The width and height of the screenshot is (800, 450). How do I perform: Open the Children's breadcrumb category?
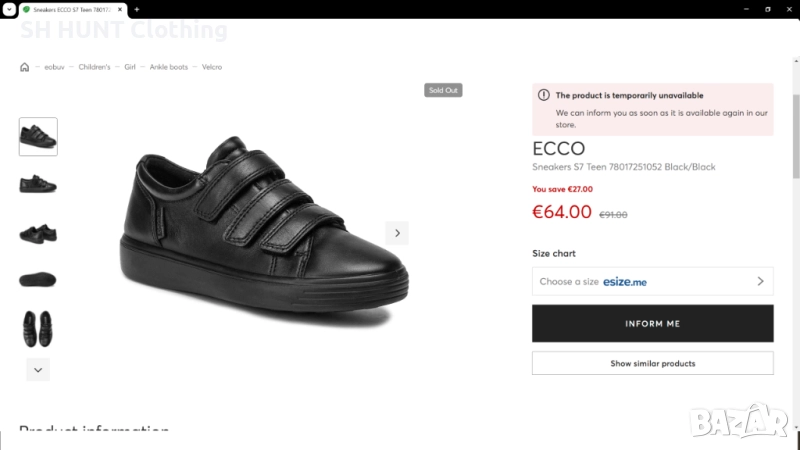click(95, 67)
